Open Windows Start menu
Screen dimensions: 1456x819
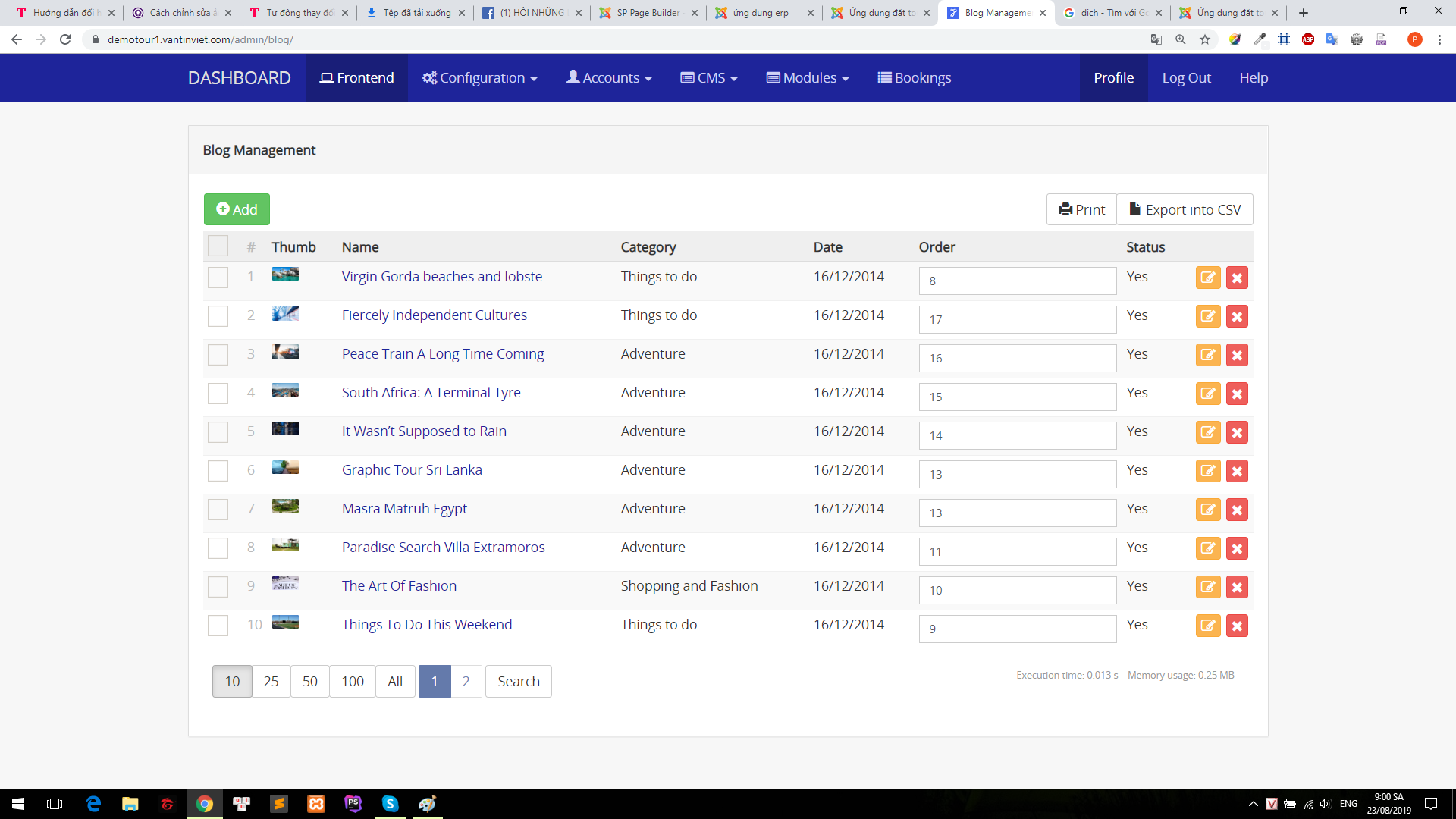(x=18, y=804)
